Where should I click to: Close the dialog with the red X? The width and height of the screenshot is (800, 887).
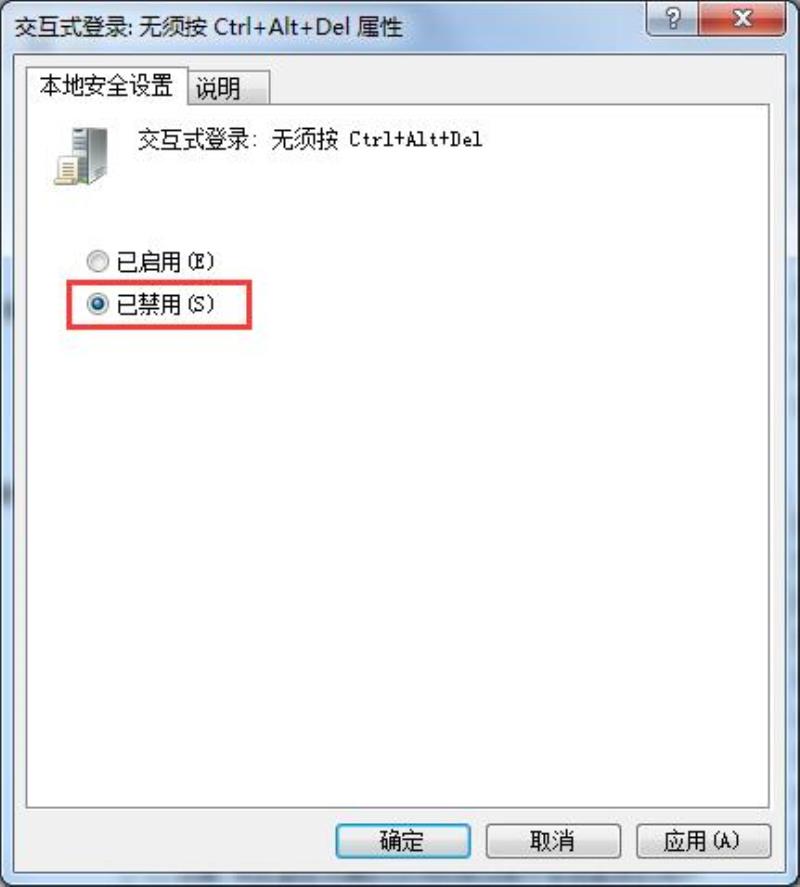tap(742, 19)
